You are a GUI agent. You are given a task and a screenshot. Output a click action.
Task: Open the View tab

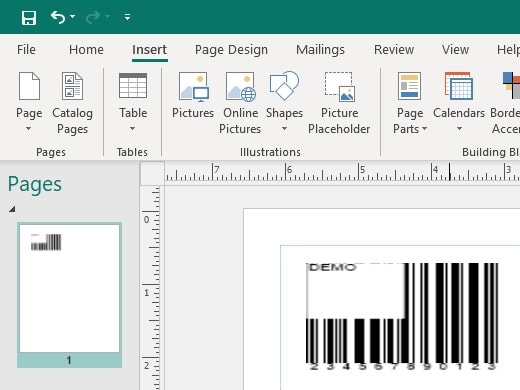[455, 50]
